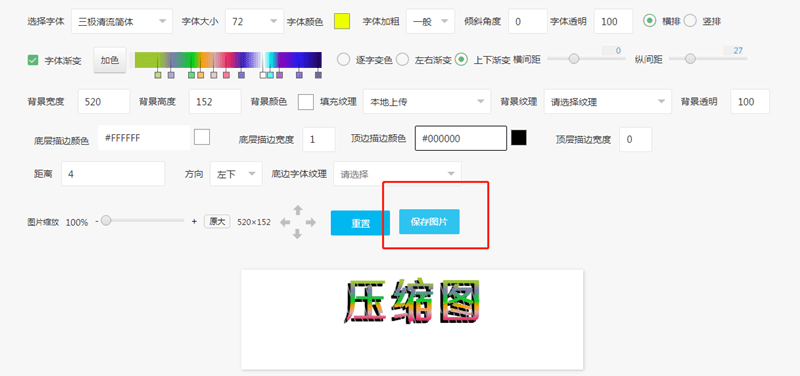Focus the 顶层描边宽度 input field
The width and height of the screenshot is (800, 376).
[636, 139]
